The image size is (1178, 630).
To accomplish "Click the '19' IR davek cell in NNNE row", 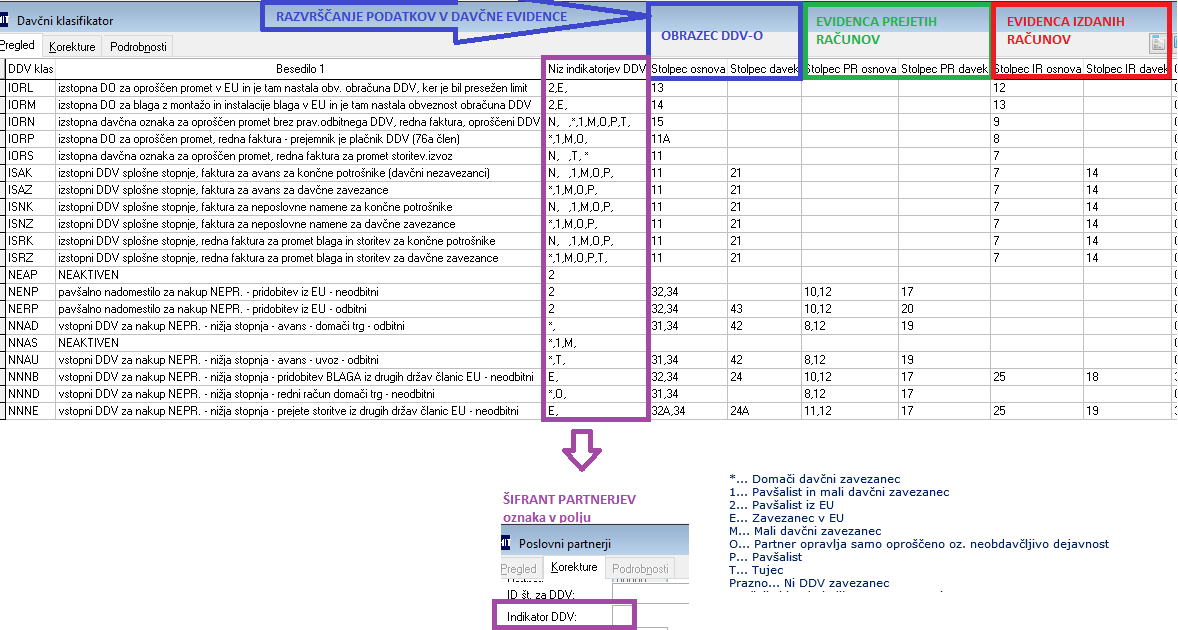I will pos(1127,411).
